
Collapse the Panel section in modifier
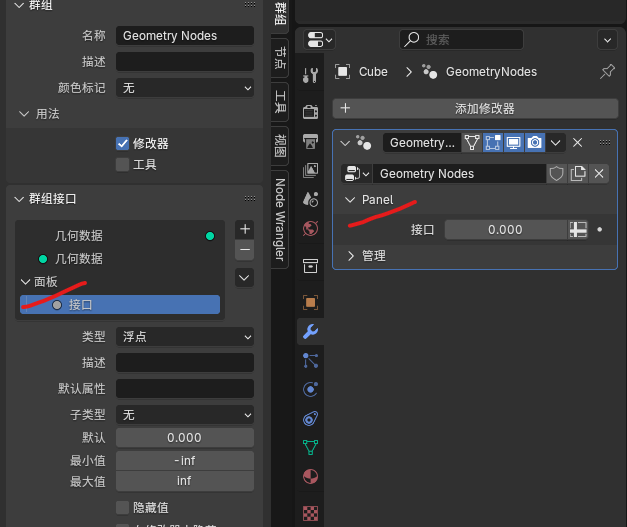click(350, 200)
